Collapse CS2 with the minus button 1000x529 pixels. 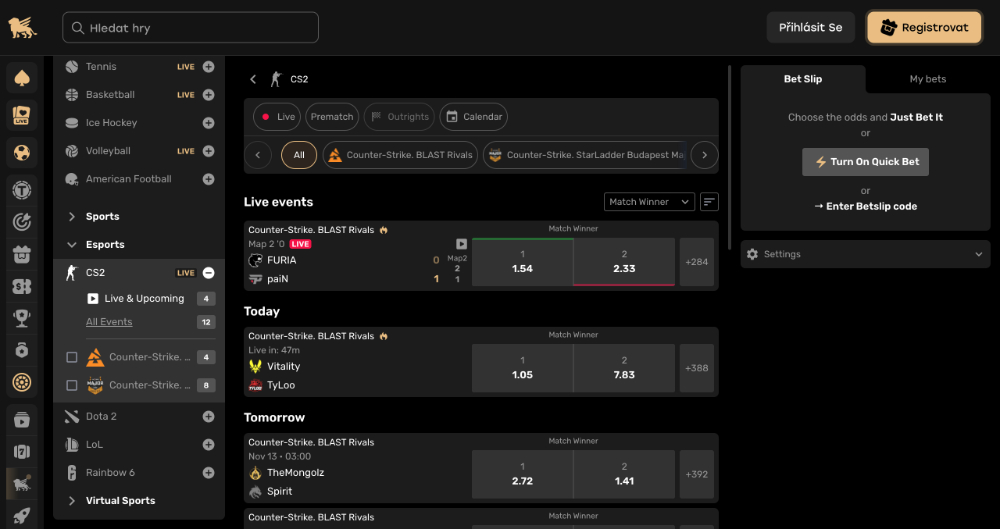pos(209,272)
